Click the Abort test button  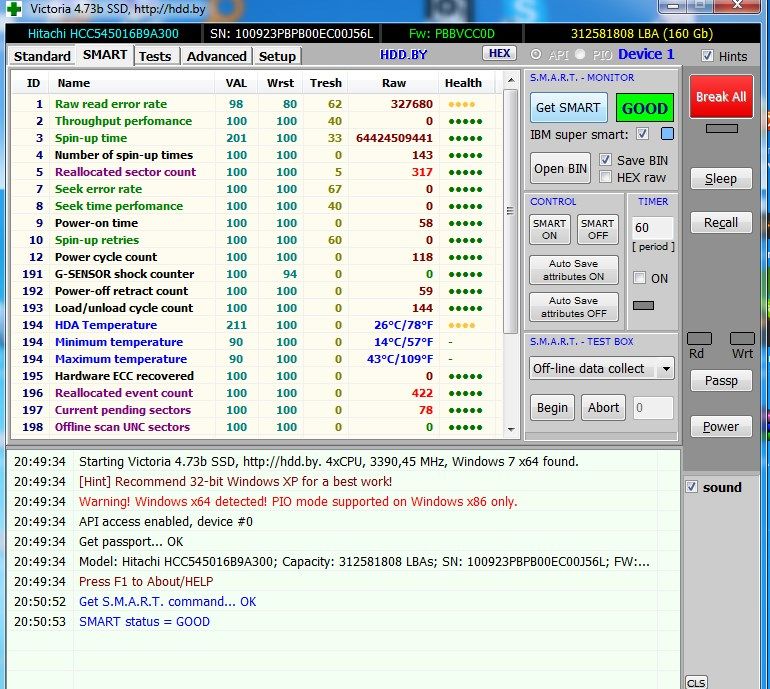pos(604,408)
